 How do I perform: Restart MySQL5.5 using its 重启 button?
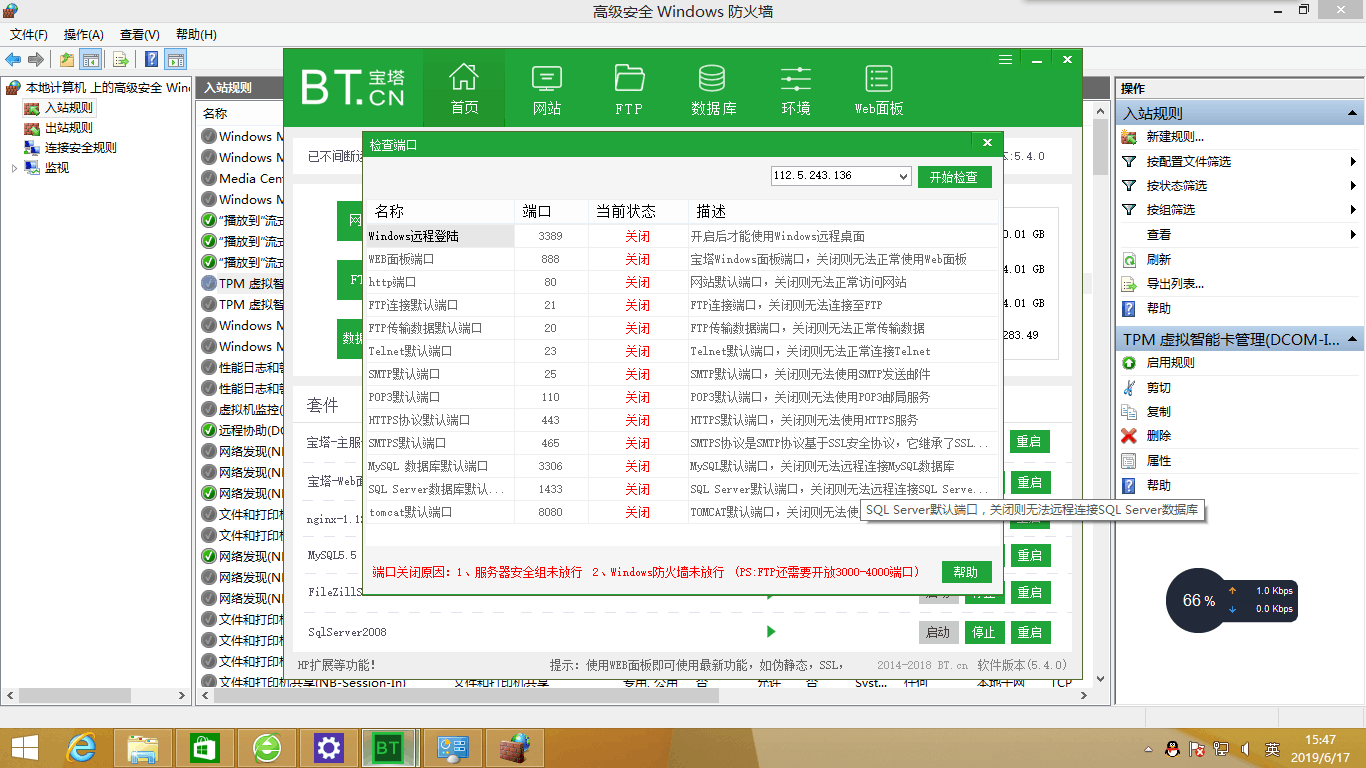click(1030, 555)
